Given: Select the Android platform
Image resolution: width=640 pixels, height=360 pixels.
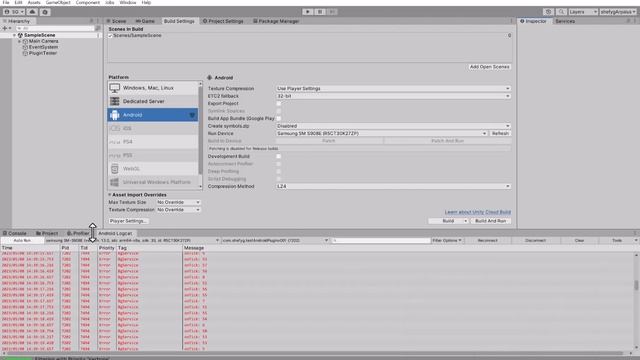Looking at the screenshot, I should (x=153, y=115).
